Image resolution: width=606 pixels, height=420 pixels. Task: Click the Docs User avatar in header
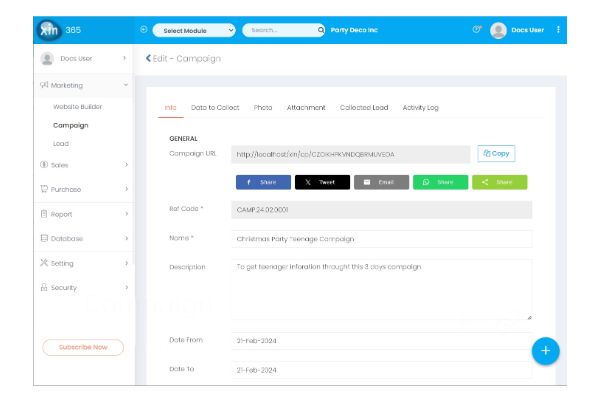[x=498, y=31]
